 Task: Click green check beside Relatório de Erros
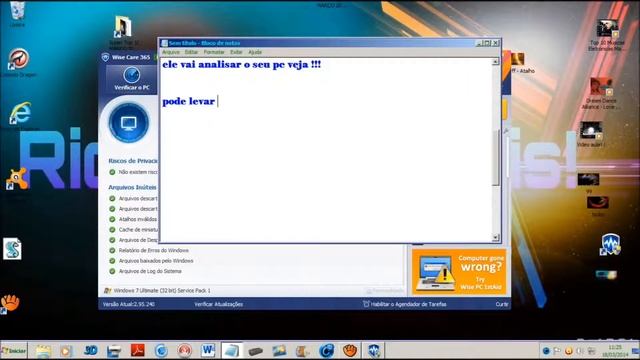[112, 250]
